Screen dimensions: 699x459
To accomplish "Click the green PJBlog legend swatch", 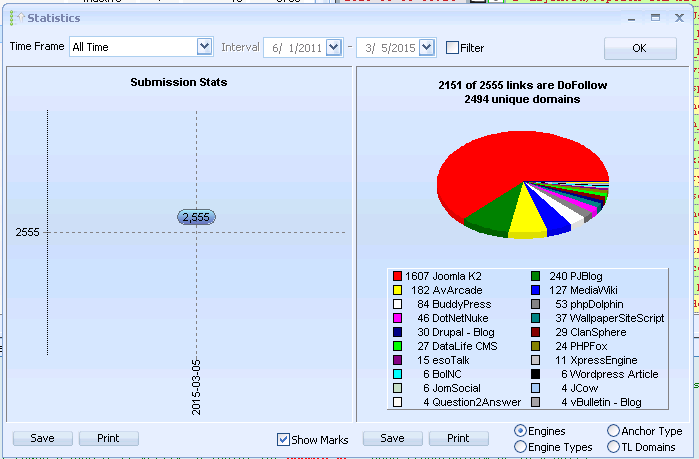I will [x=535, y=276].
